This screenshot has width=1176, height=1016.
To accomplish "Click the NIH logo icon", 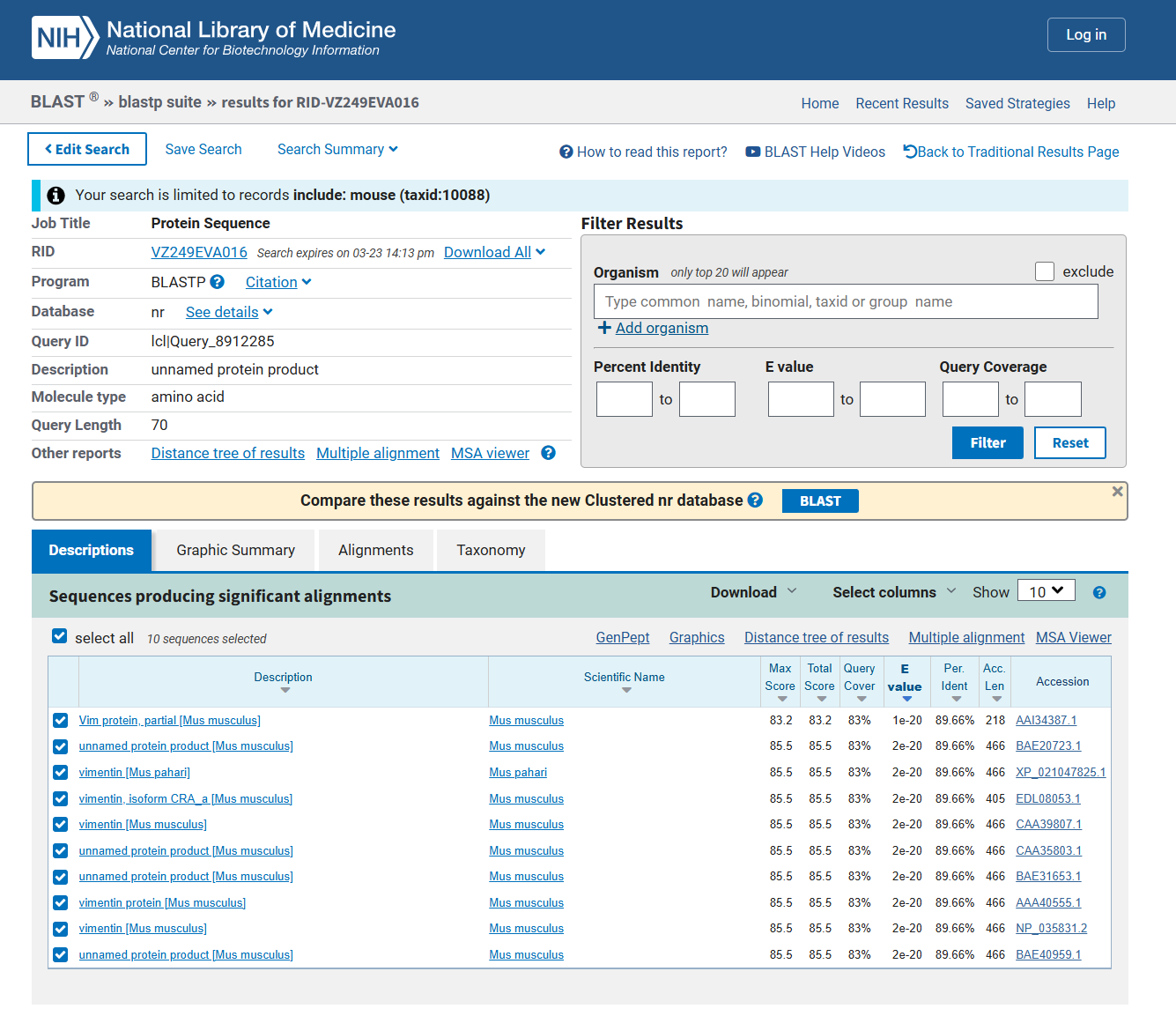I will [x=64, y=38].
